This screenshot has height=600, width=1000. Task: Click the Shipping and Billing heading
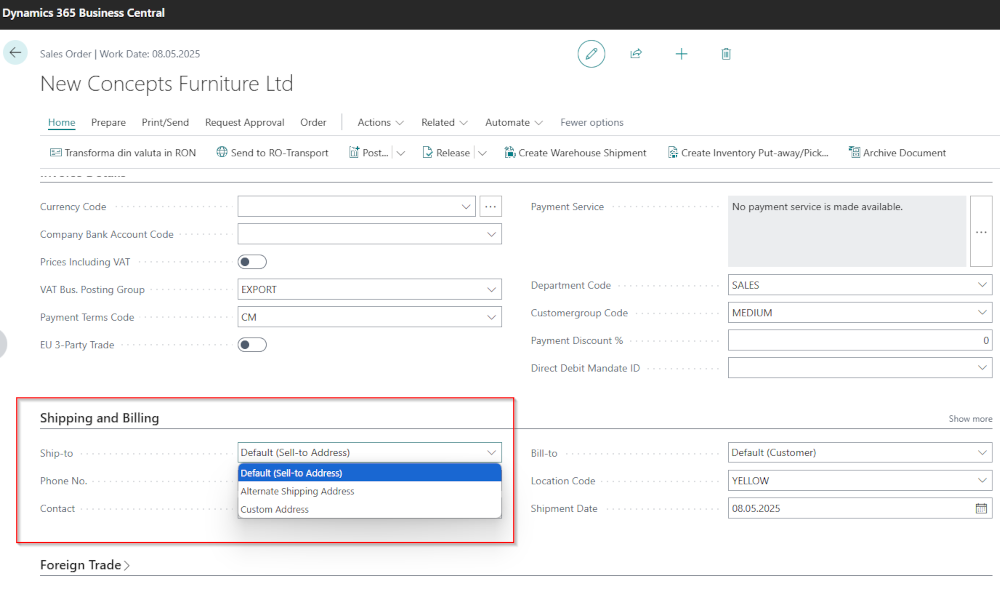point(99,418)
